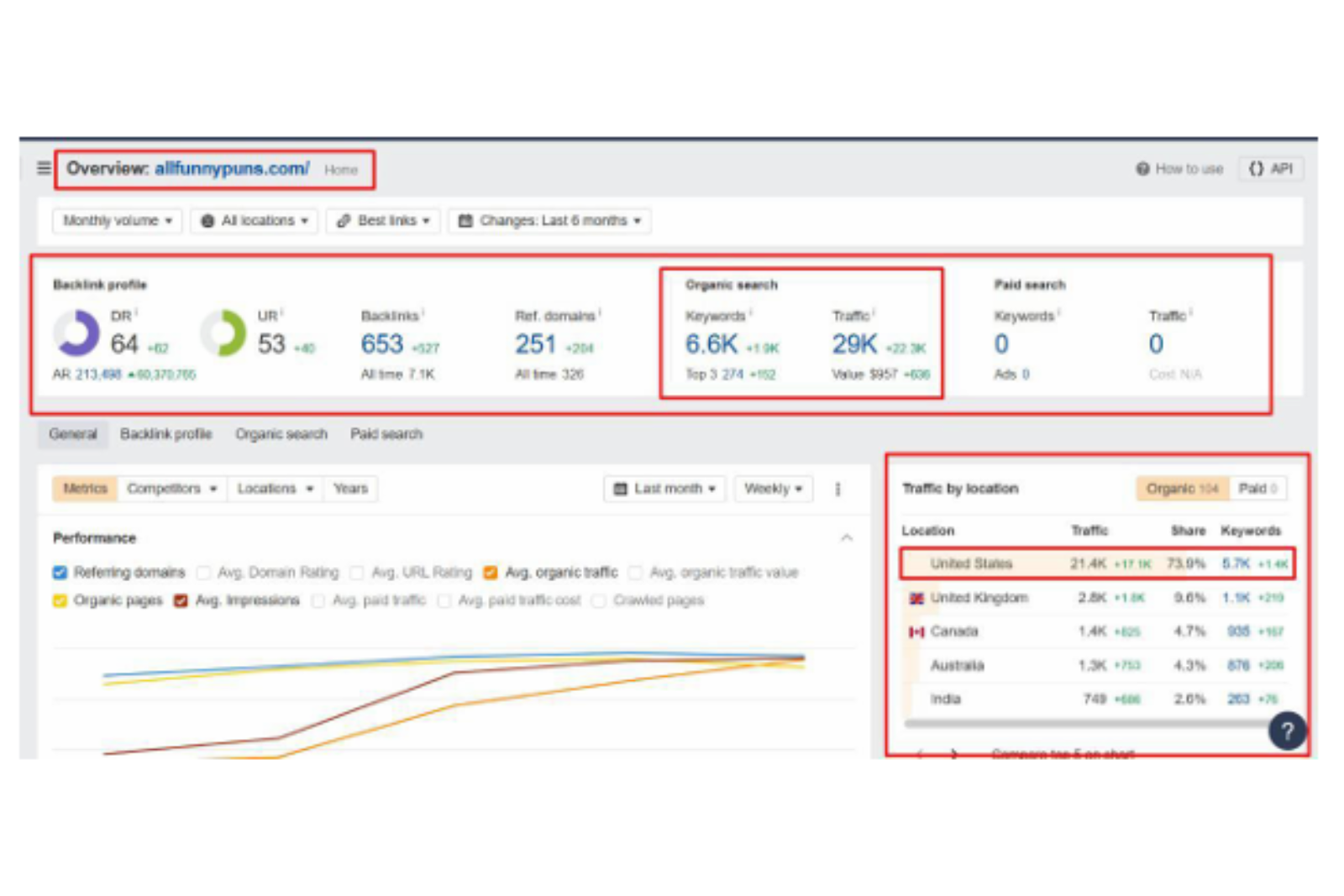
Task: Click the United Kingdom flag icon
Action: coord(916,598)
